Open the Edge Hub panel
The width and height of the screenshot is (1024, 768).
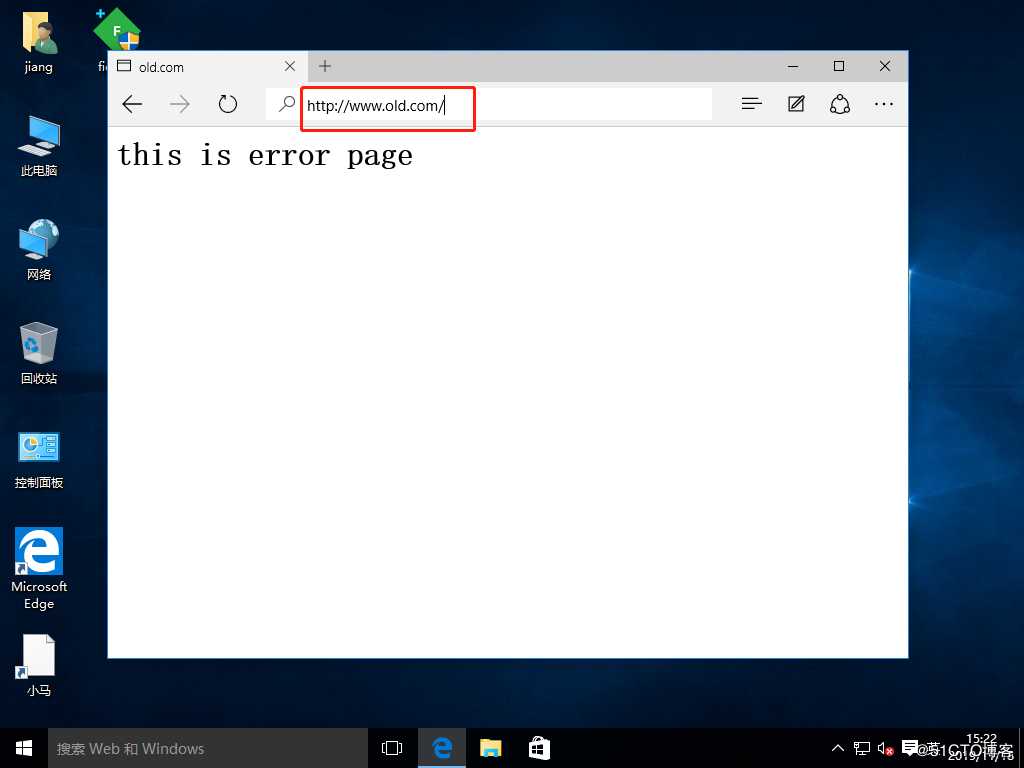[x=752, y=104]
